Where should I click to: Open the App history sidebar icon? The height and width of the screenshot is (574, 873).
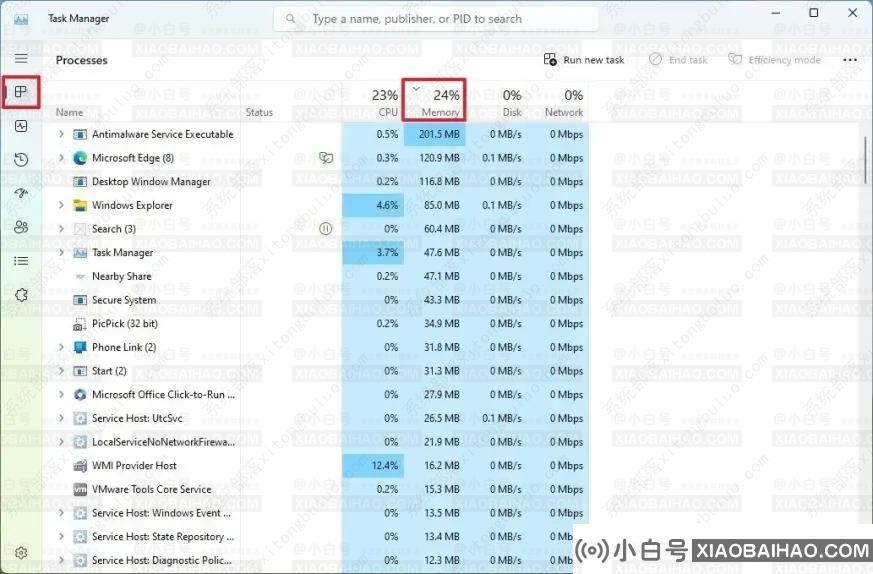pos(21,160)
